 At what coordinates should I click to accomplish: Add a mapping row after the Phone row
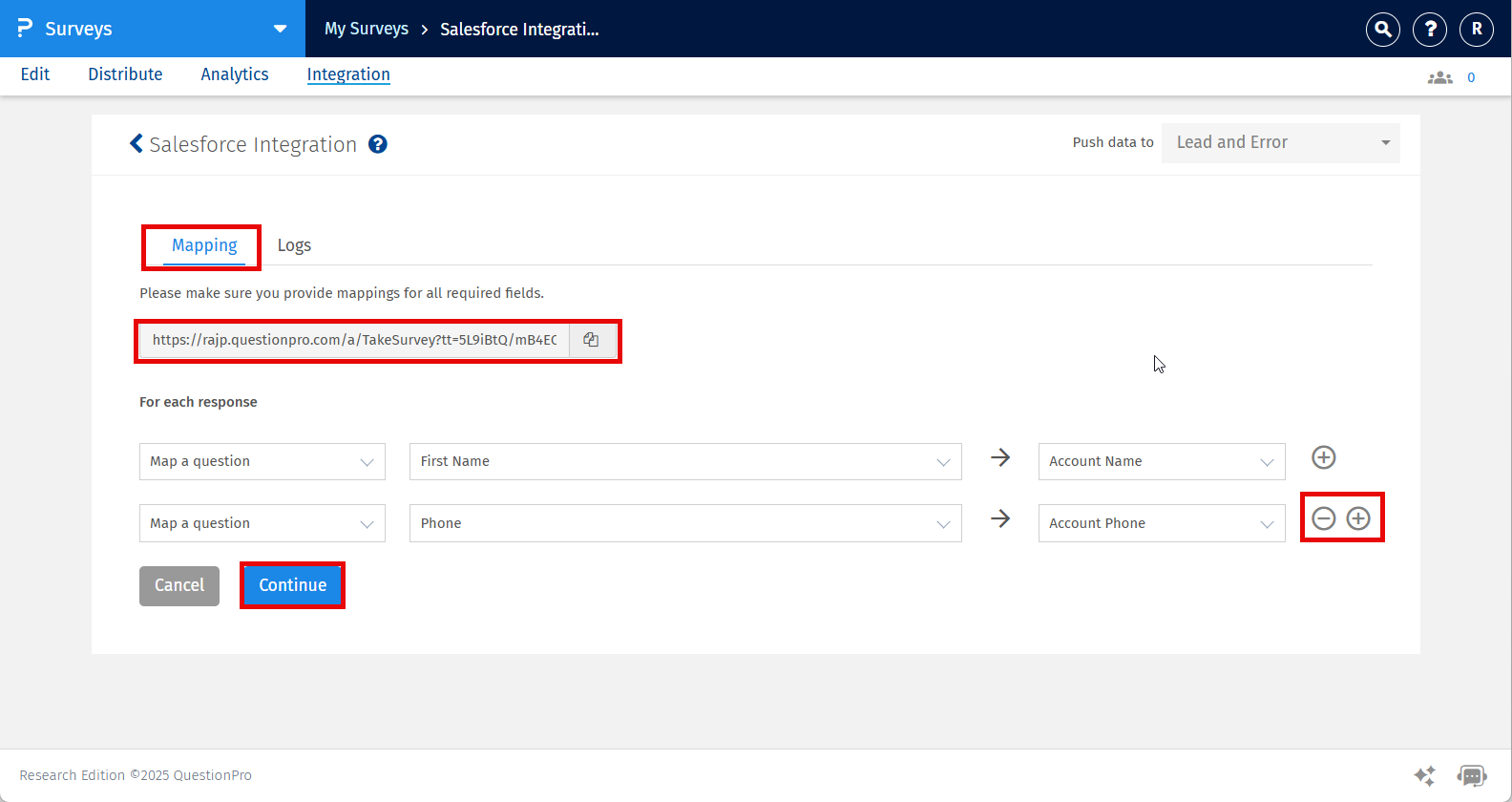[x=1357, y=518]
